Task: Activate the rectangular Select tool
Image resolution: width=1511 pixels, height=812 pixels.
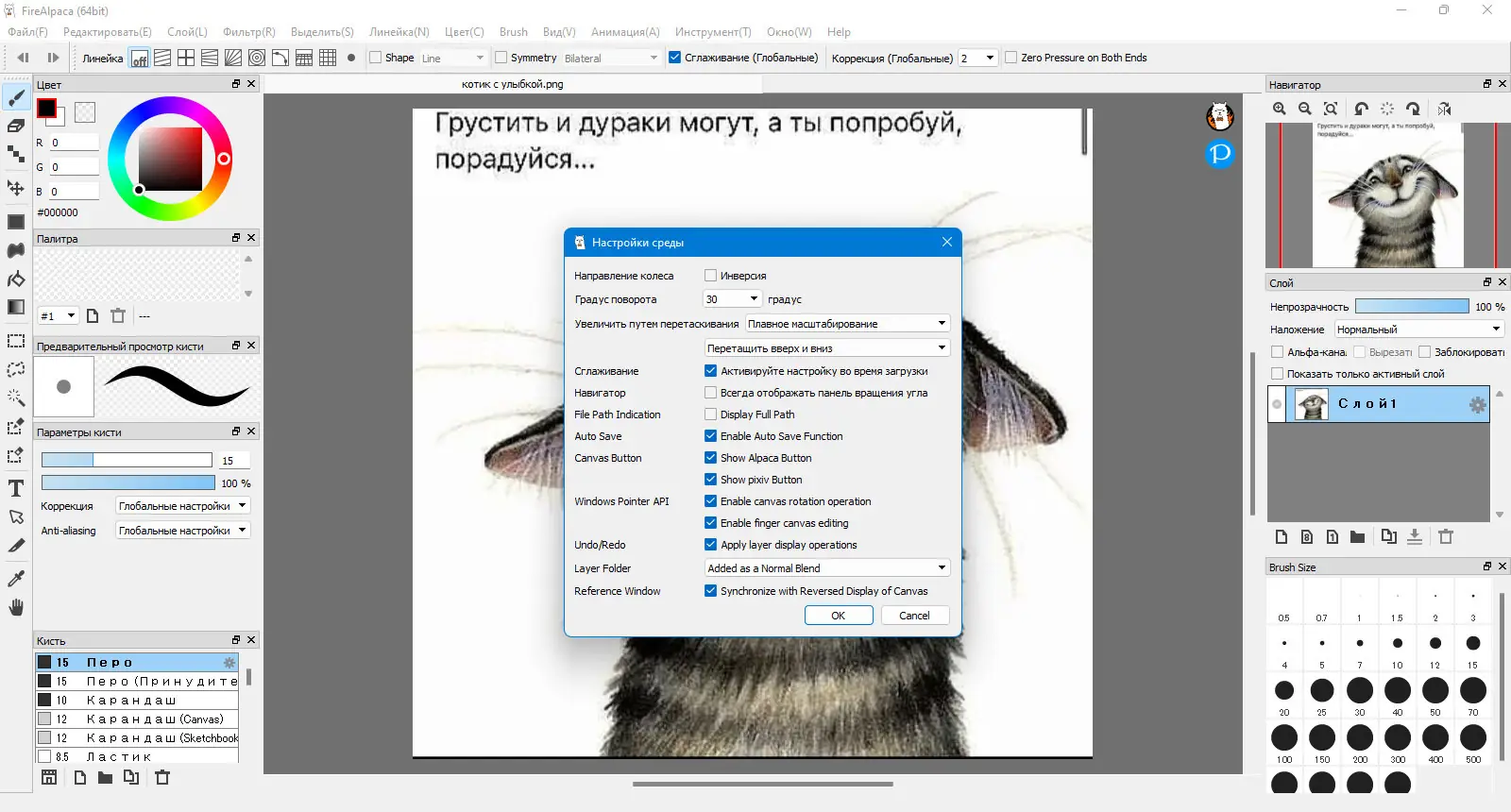Action: 16,341
